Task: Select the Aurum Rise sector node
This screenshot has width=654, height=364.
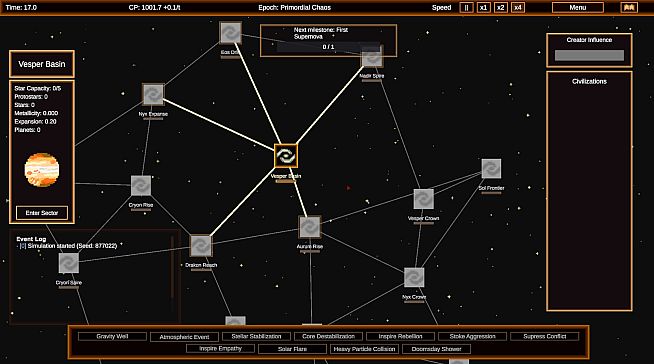Action: click(309, 227)
